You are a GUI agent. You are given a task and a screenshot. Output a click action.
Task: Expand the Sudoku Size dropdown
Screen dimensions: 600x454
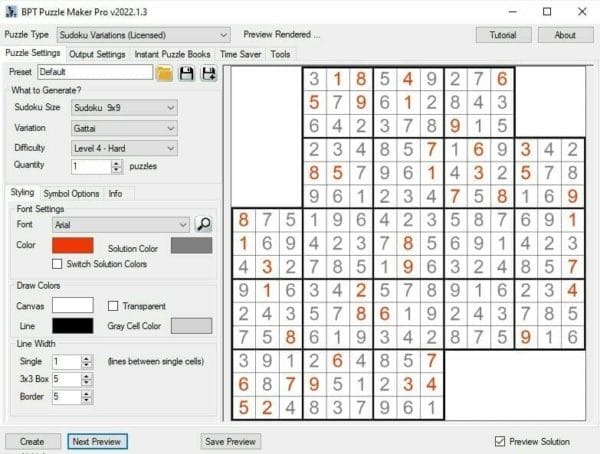tap(124, 108)
